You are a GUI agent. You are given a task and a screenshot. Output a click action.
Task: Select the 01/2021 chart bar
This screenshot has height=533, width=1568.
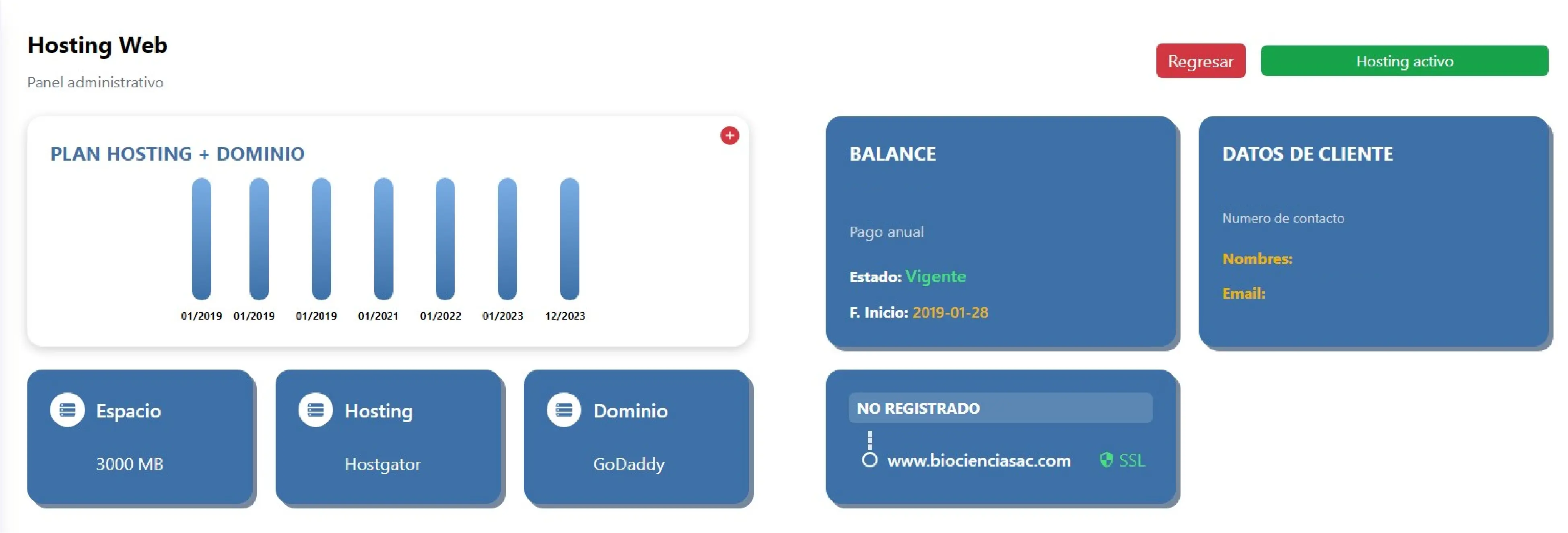pos(383,239)
